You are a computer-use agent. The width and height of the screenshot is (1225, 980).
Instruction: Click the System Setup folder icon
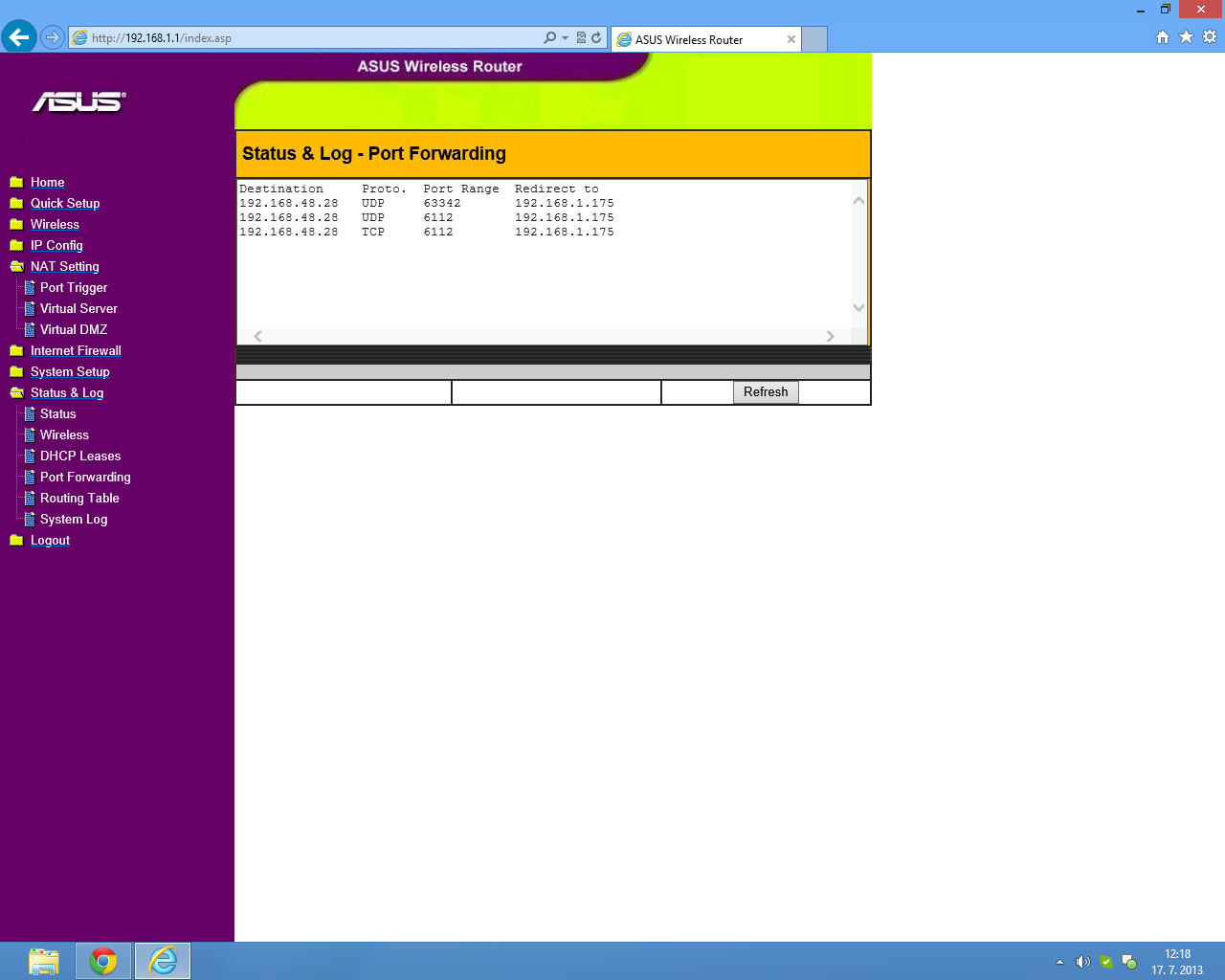pyautogui.click(x=16, y=371)
